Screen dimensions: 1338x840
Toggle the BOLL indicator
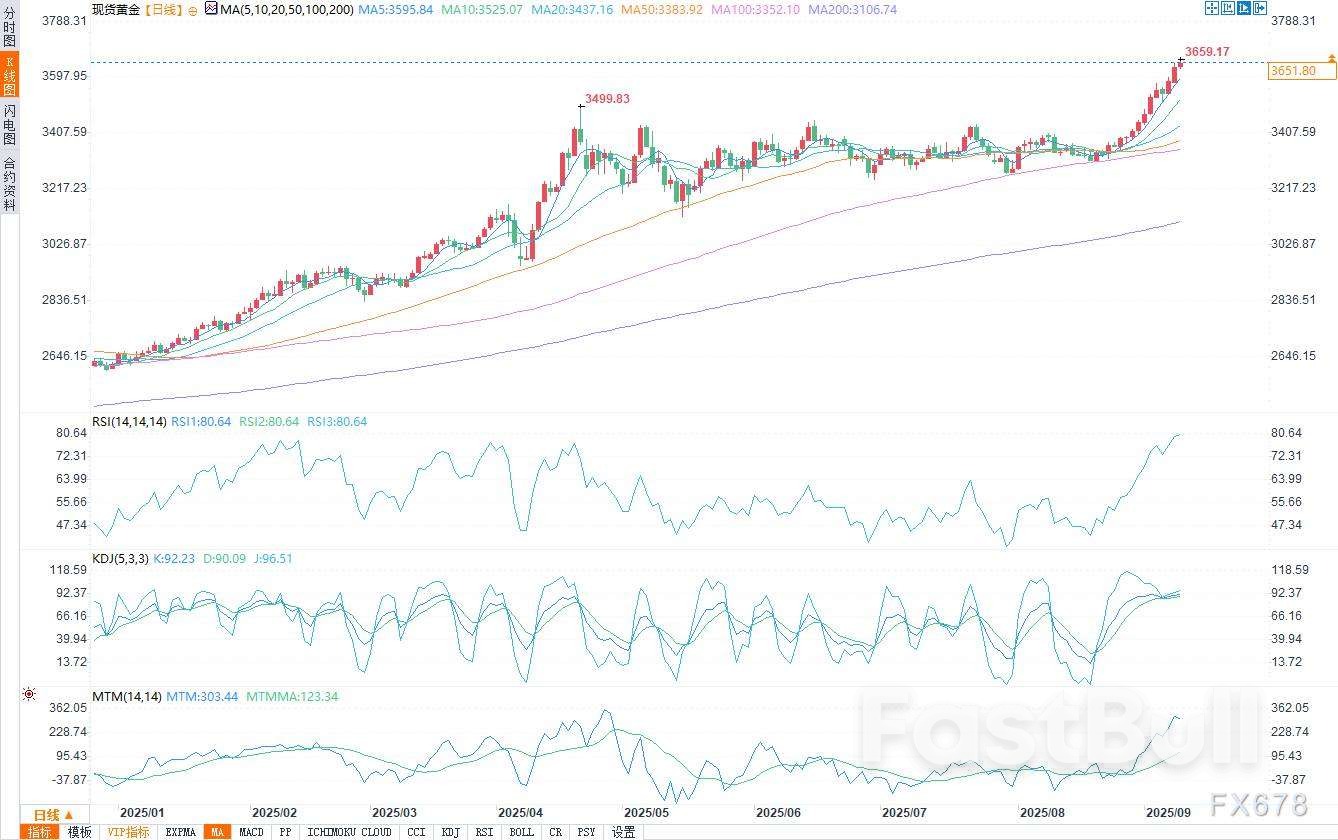(521, 832)
